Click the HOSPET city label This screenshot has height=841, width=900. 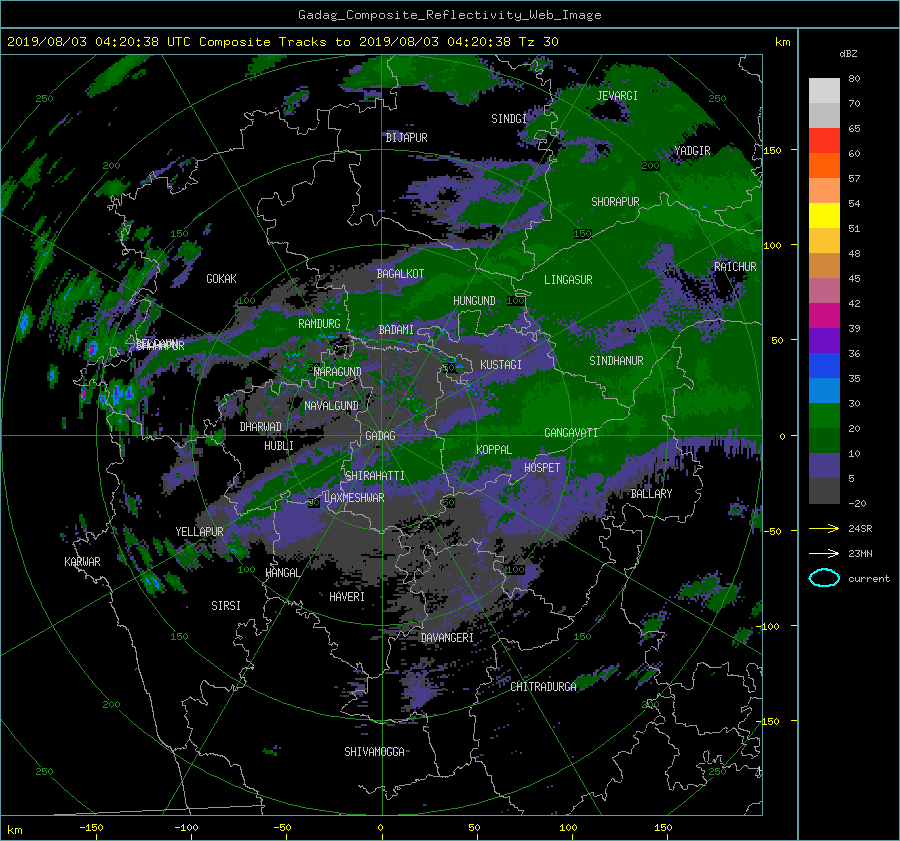click(x=542, y=468)
